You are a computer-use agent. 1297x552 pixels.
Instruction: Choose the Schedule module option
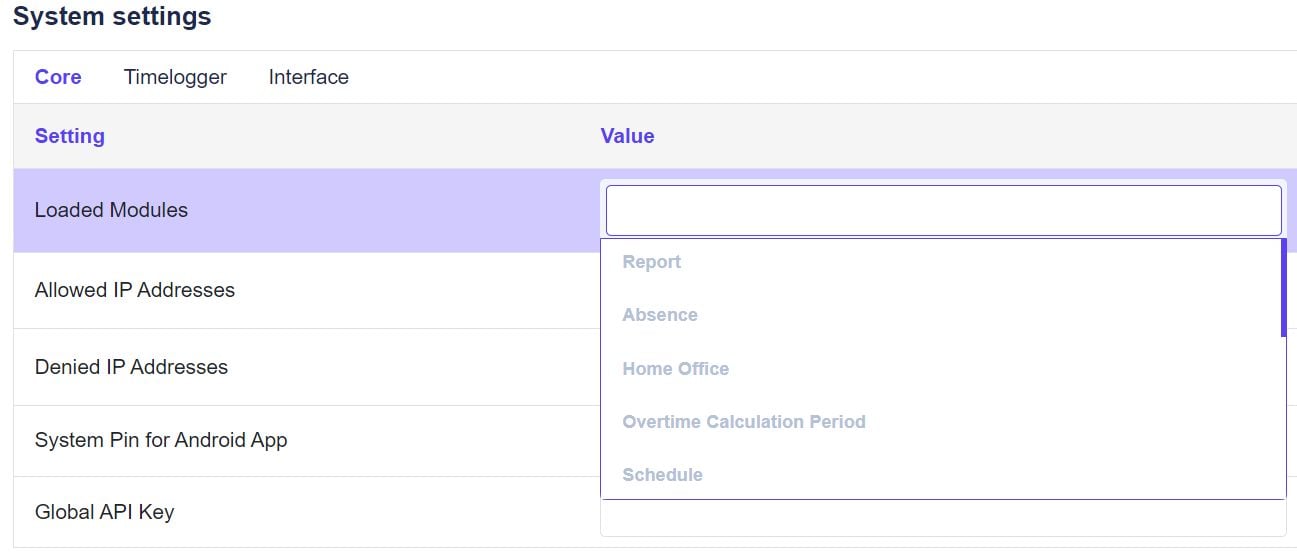[662, 475]
